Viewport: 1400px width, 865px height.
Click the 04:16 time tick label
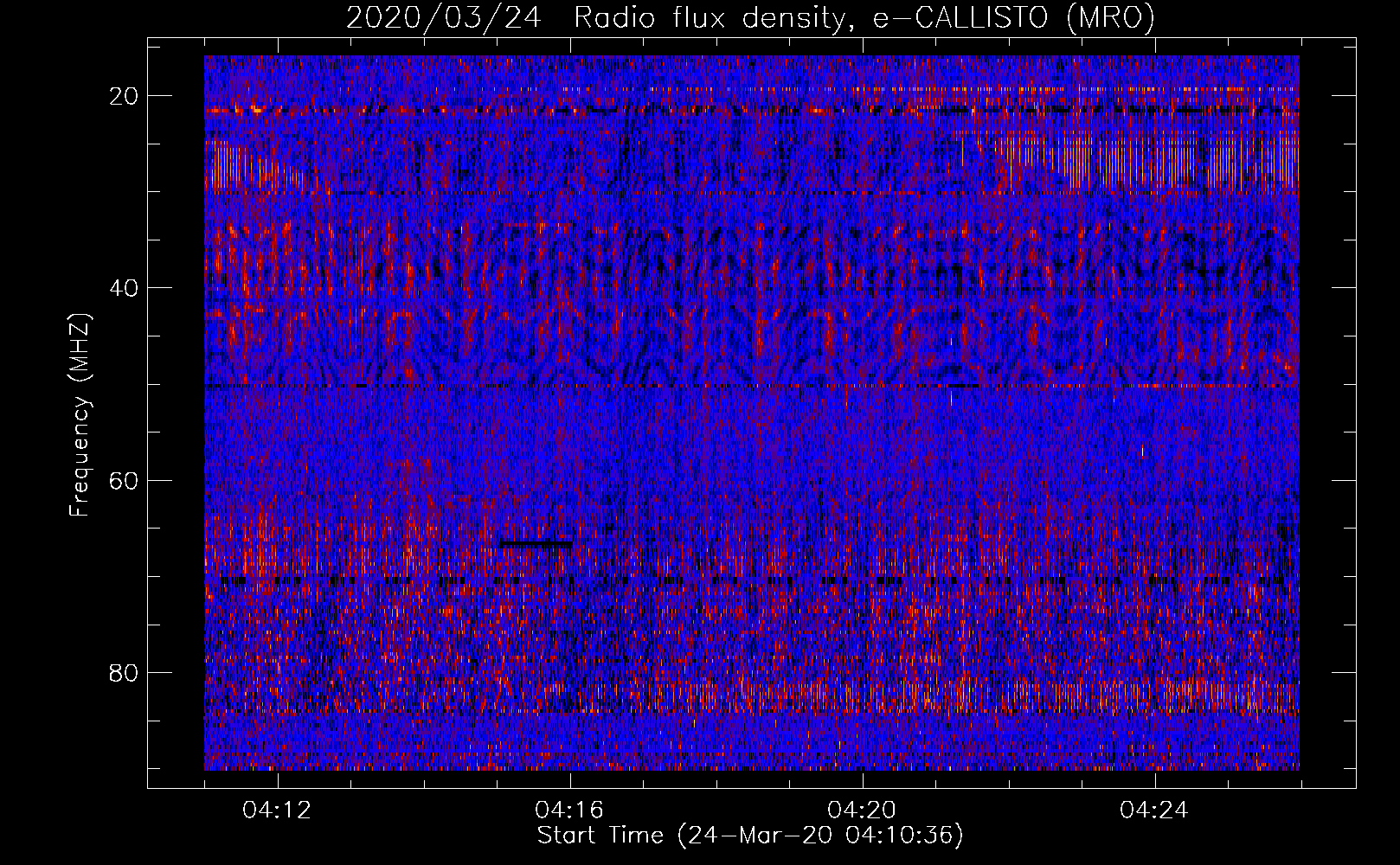[569, 811]
